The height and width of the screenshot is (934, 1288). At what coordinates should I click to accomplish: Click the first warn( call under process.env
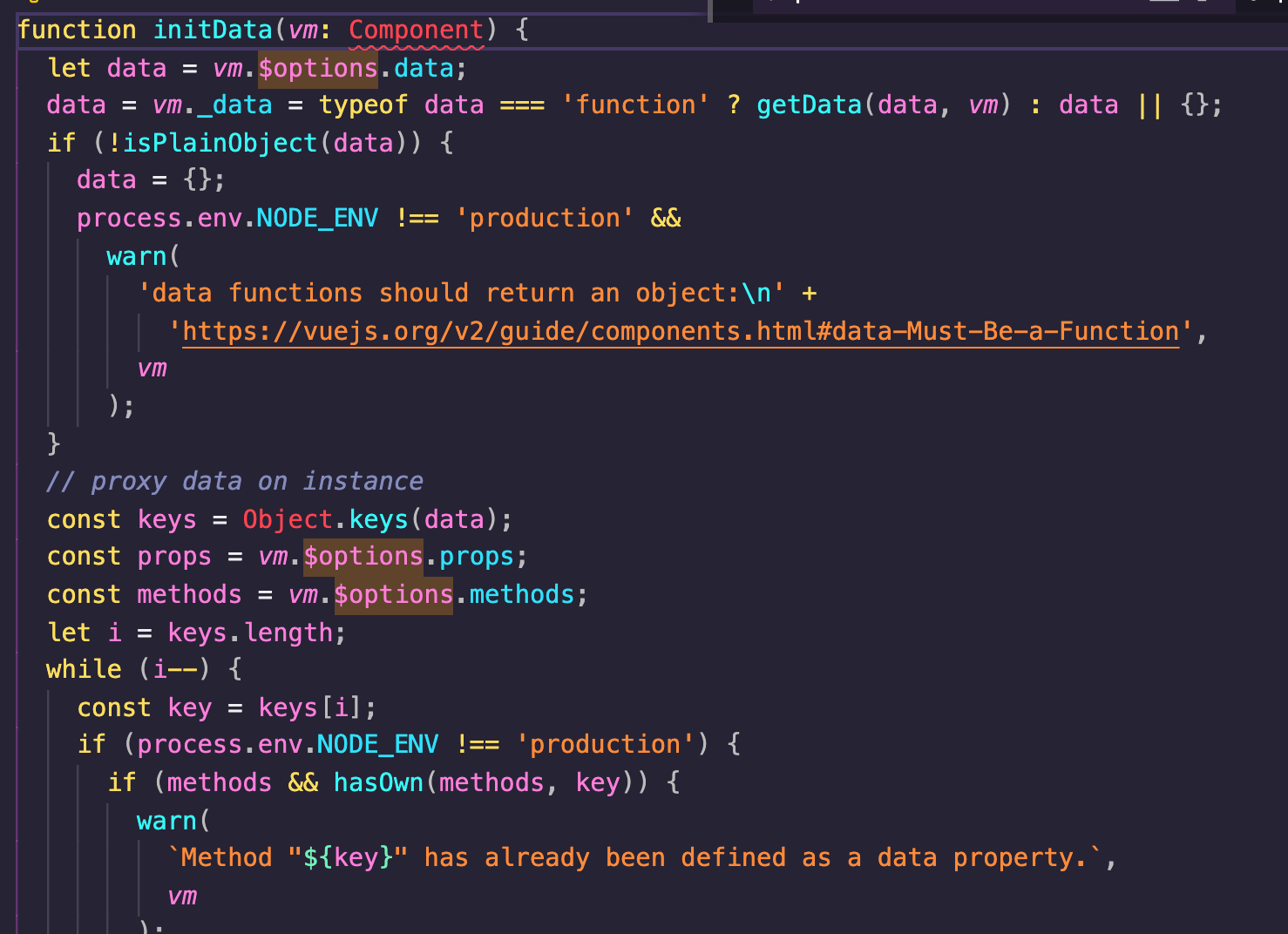point(143,256)
